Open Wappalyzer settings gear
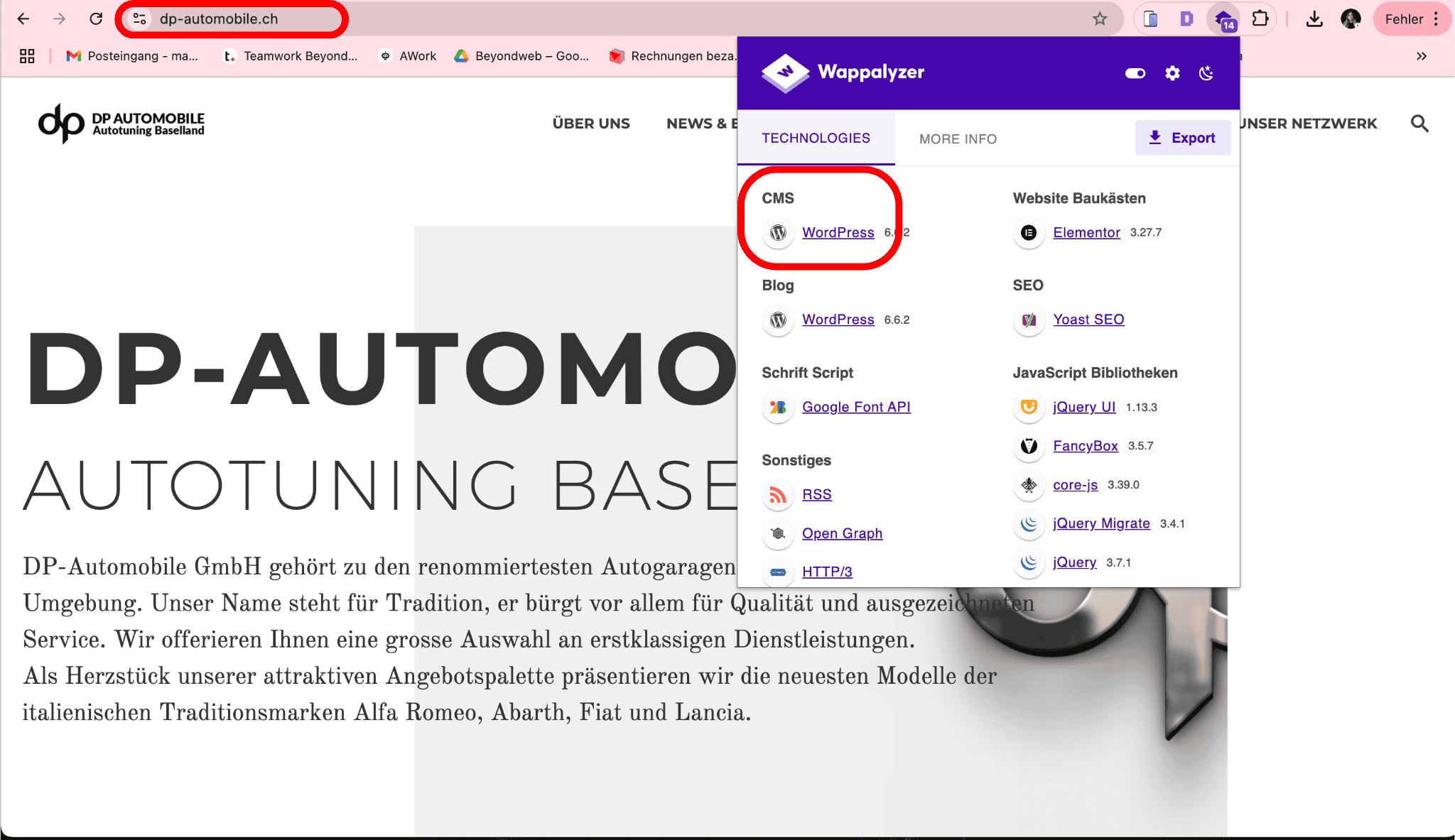This screenshot has height=840, width=1455. (x=1172, y=73)
